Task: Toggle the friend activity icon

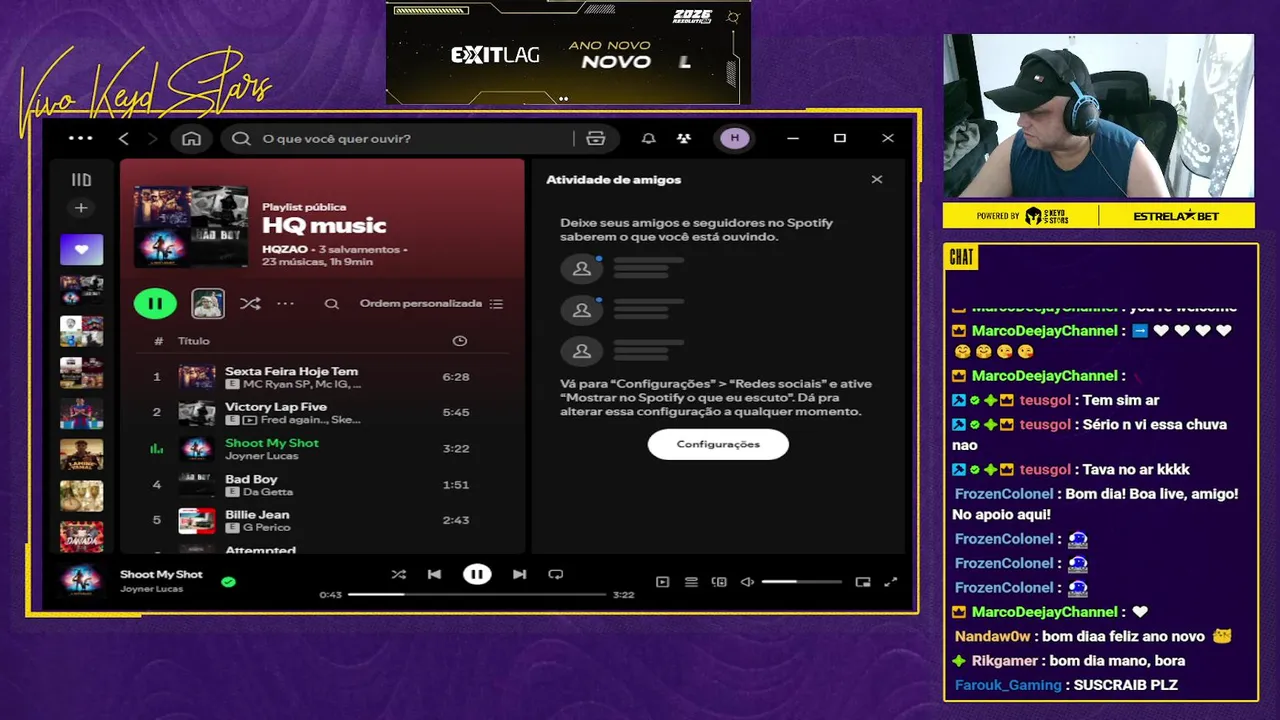Action: click(x=684, y=139)
